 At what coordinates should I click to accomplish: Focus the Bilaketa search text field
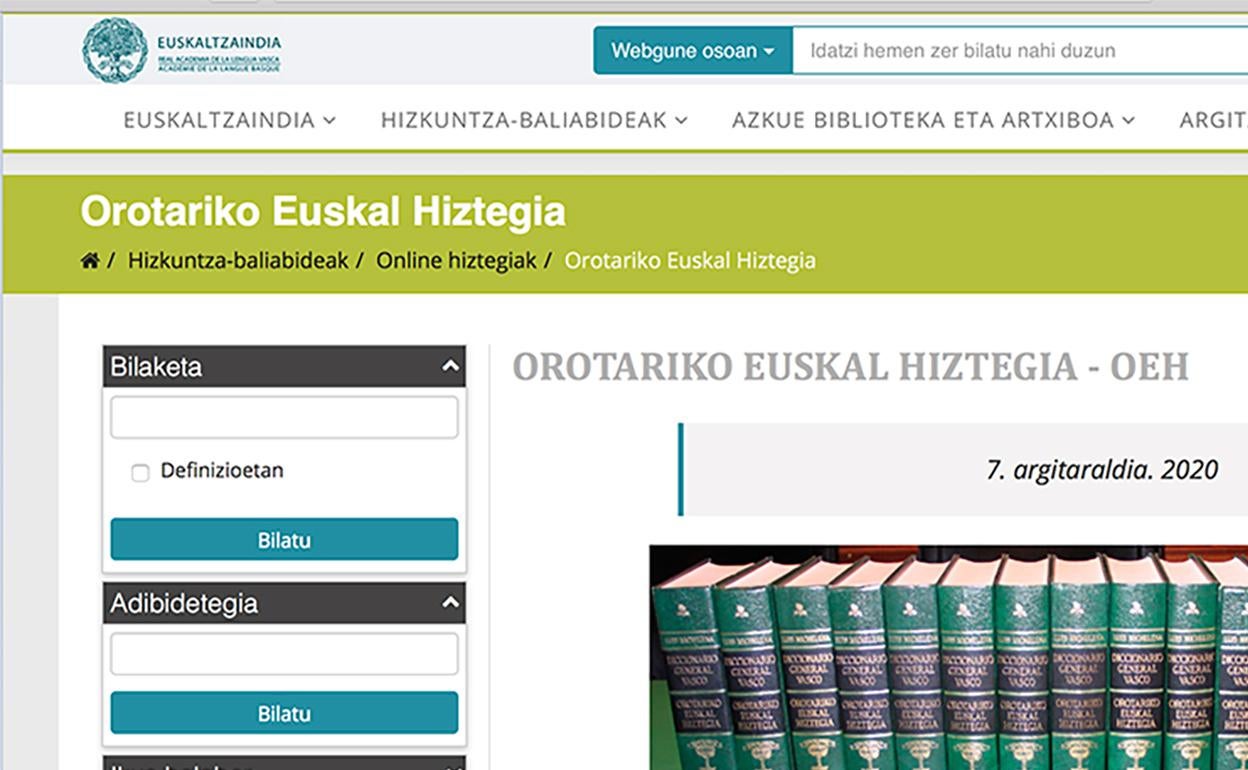(284, 418)
